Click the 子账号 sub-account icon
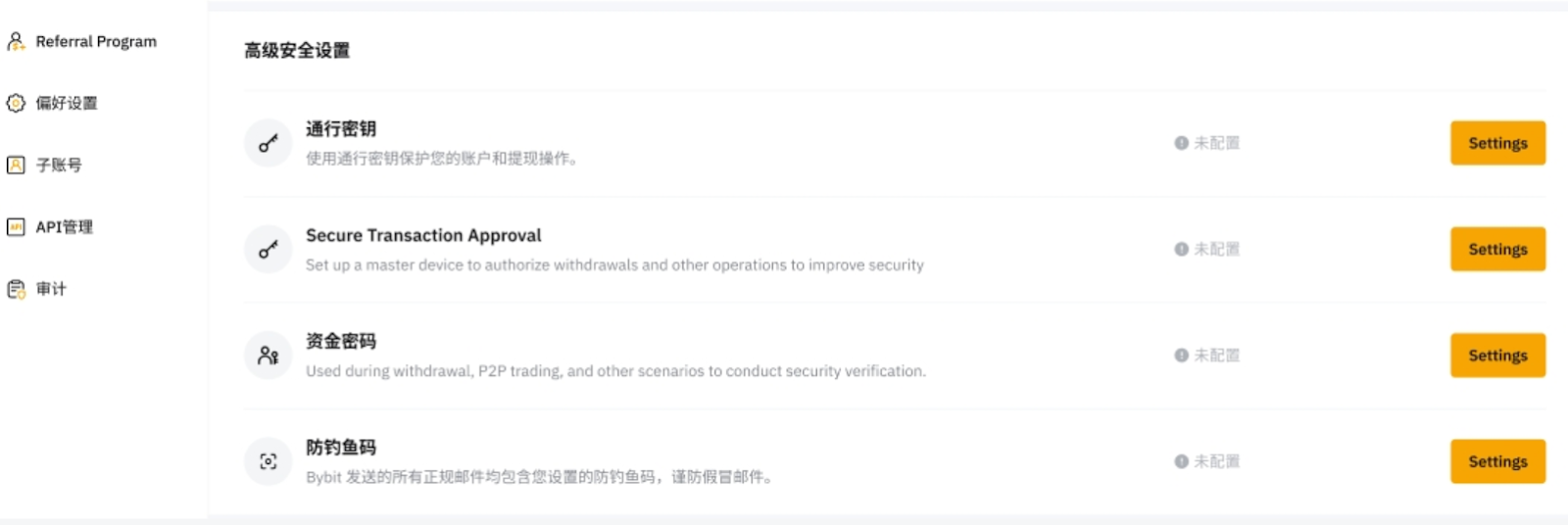This screenshot has width=1568, height=525. click(x=16, y=165)
